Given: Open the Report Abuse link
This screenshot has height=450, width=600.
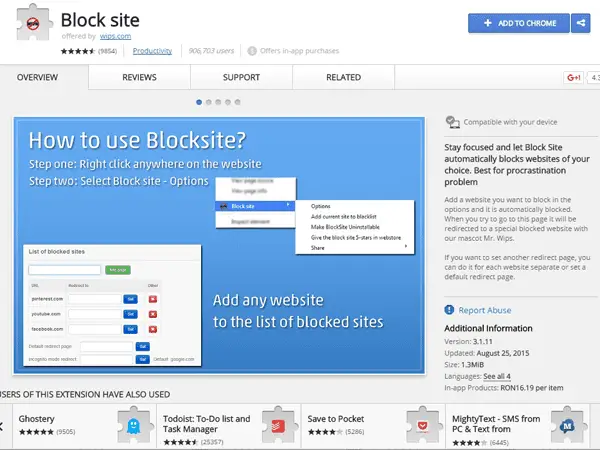Looking at the screenshot, I should point(485,310).
